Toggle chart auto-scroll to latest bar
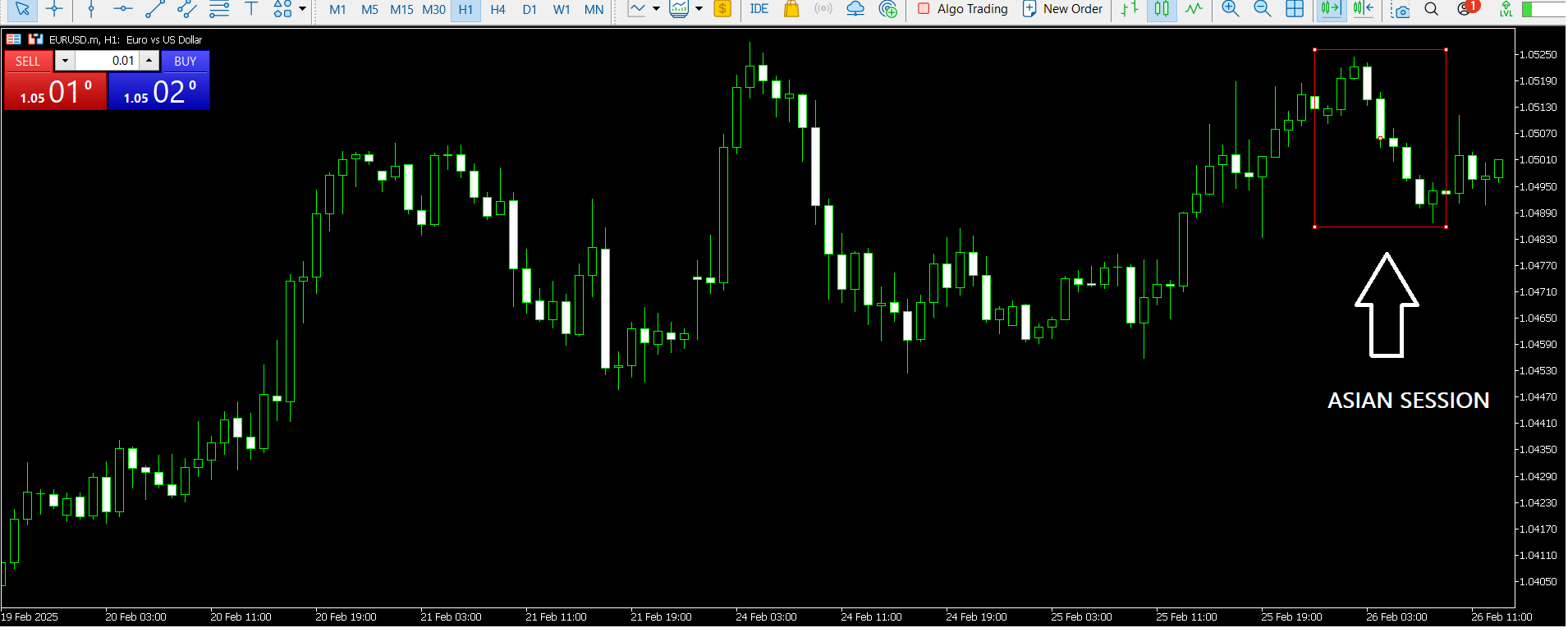Image resolution: width=1568 pixels, height=637 pixels. [x=1330, y=9]
